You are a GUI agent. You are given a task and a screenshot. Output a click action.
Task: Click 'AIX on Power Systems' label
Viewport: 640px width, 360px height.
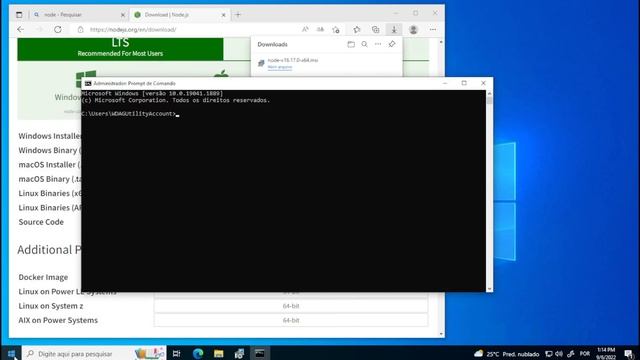(x=58, y=320)
